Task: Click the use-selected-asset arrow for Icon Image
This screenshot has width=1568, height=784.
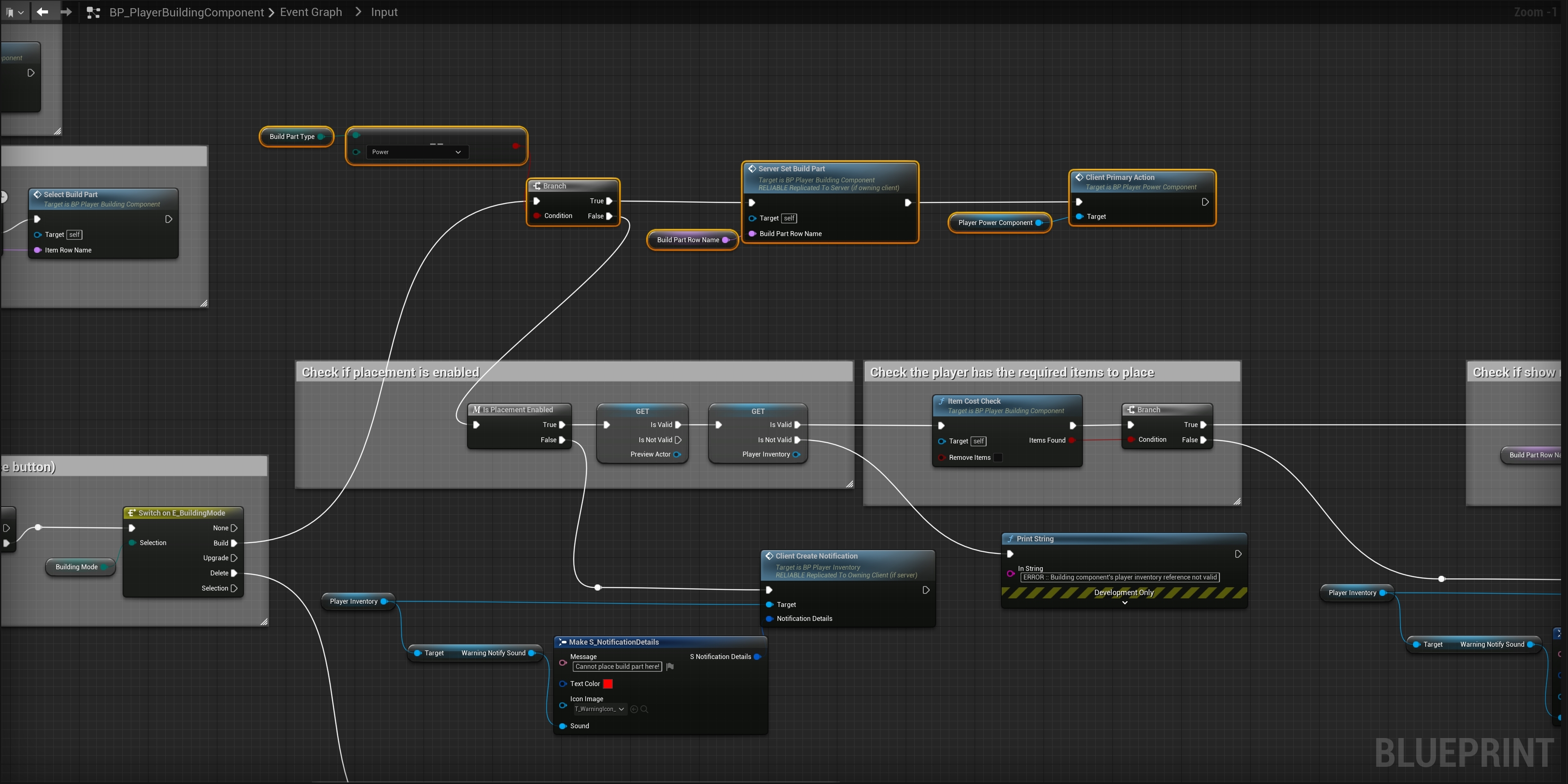Action: [x=634, y=709]
